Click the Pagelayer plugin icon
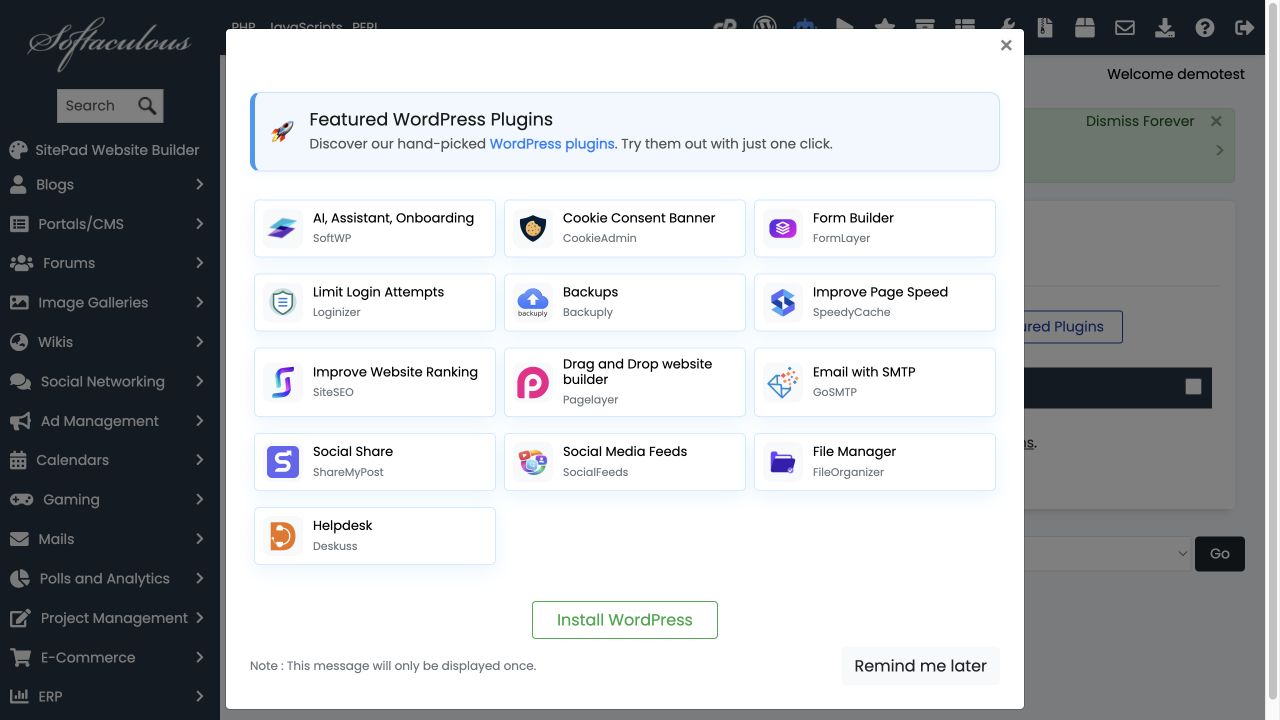 [x=533, y=382]
